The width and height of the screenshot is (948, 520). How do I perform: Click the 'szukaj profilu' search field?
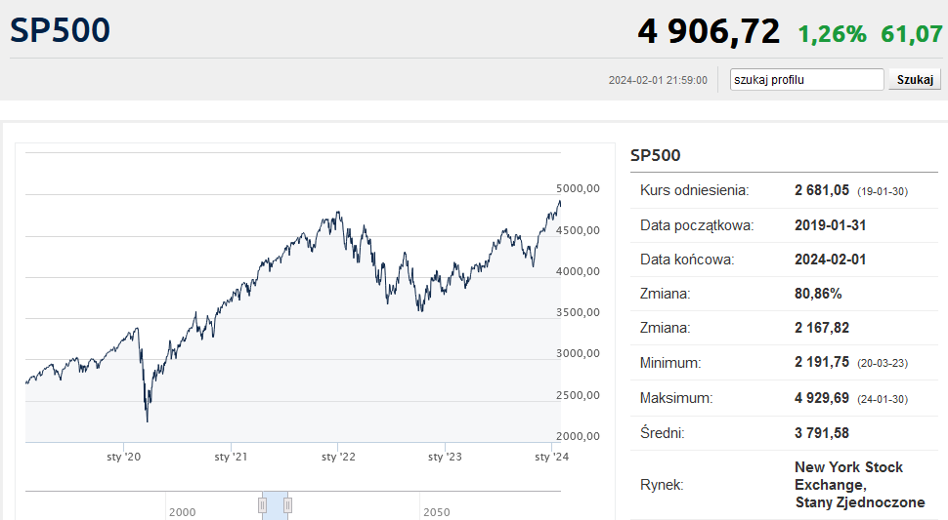pyautogui.click(x=806, y=80)
